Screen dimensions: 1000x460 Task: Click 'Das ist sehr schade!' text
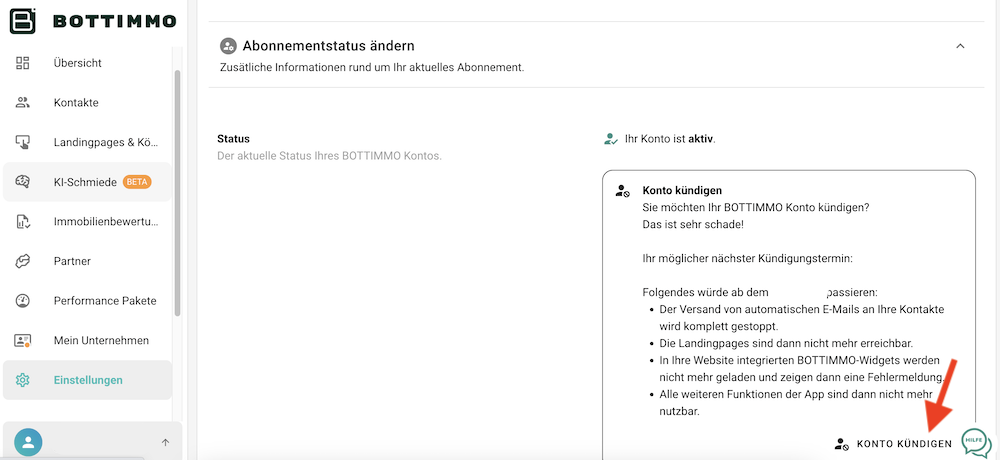693,225
